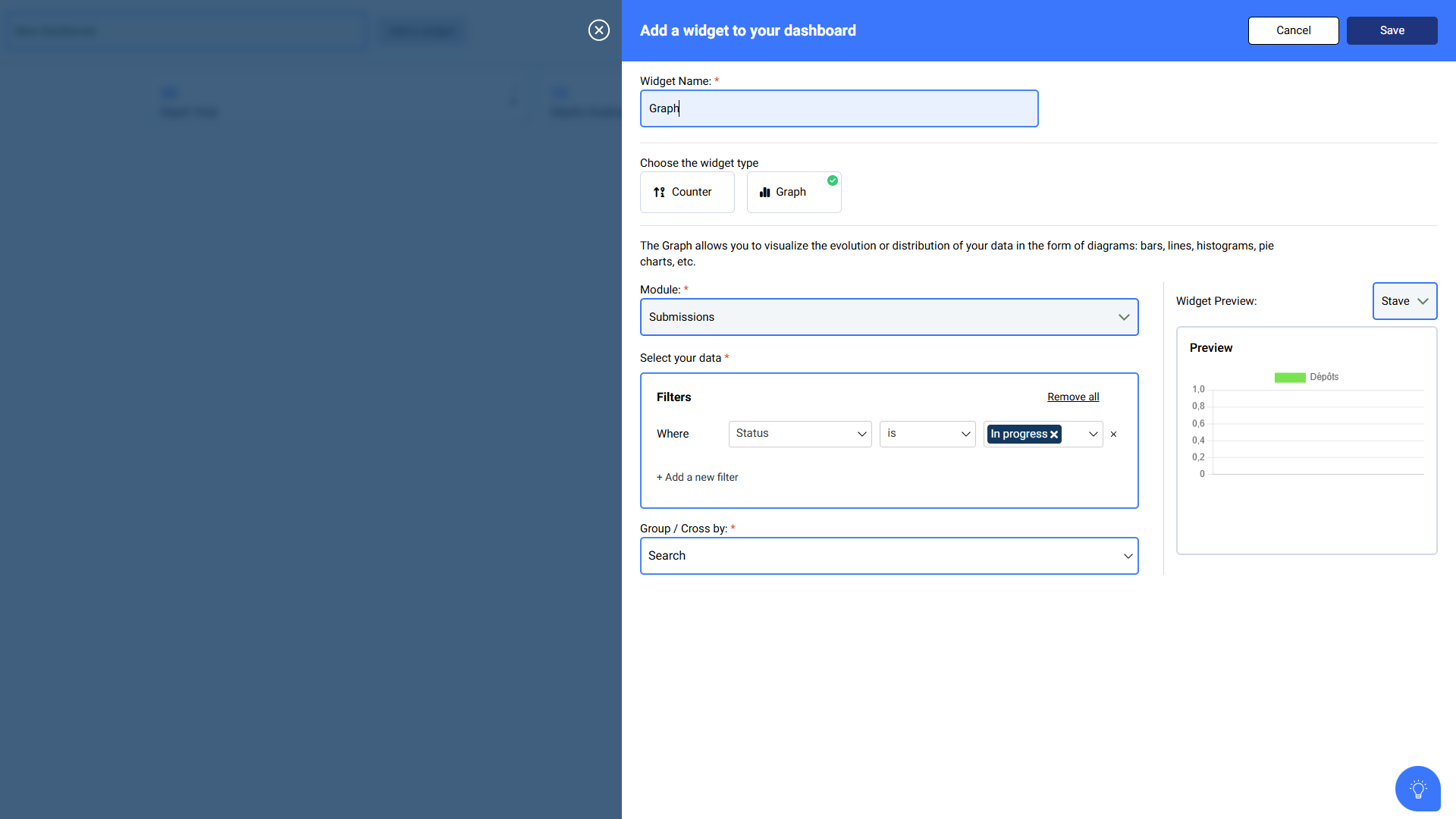
Task: Click the lightbulb help icon
Action: (x=1417, y=789)
